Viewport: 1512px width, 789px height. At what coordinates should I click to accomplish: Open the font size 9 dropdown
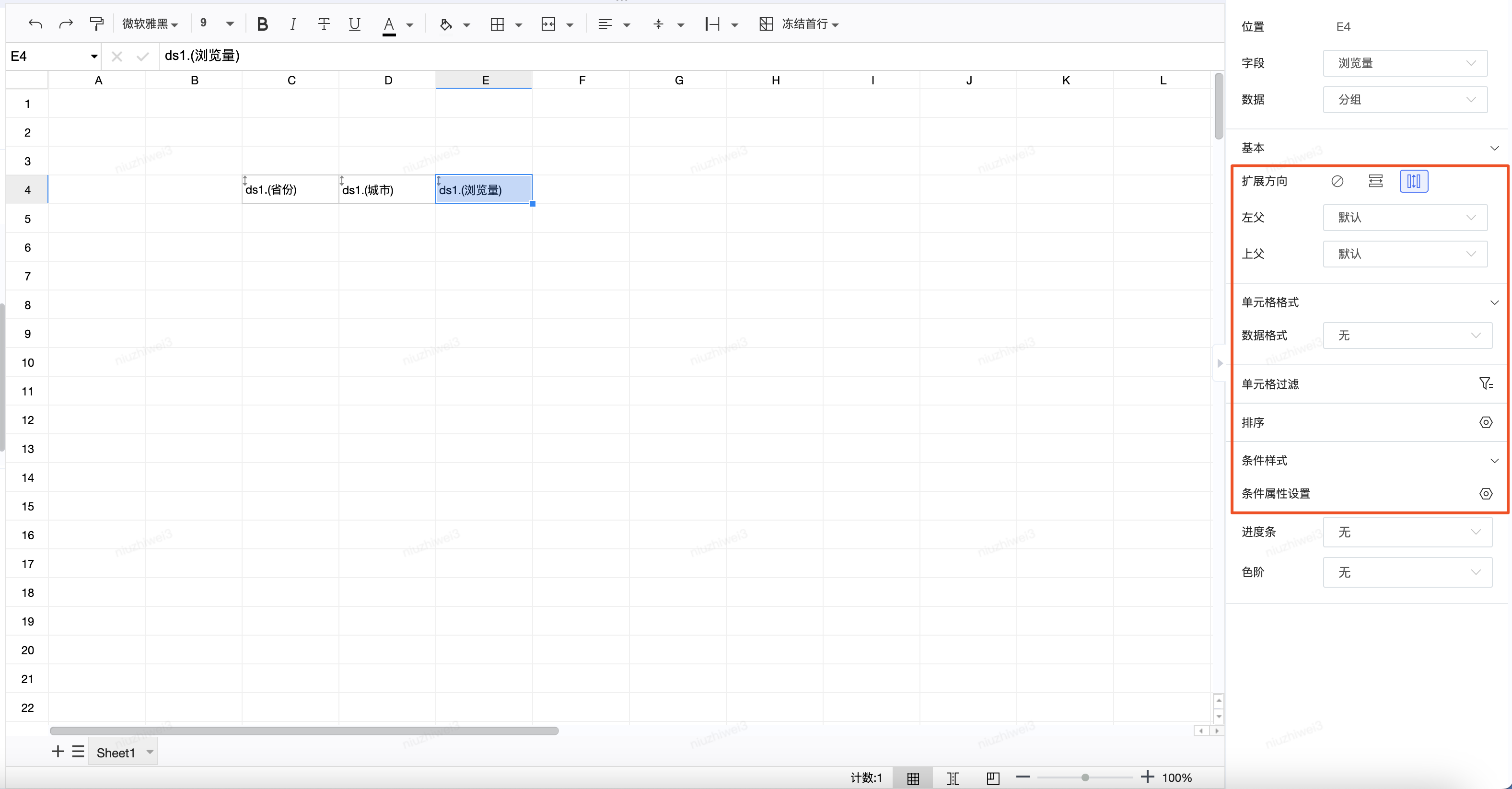[217, 23]
